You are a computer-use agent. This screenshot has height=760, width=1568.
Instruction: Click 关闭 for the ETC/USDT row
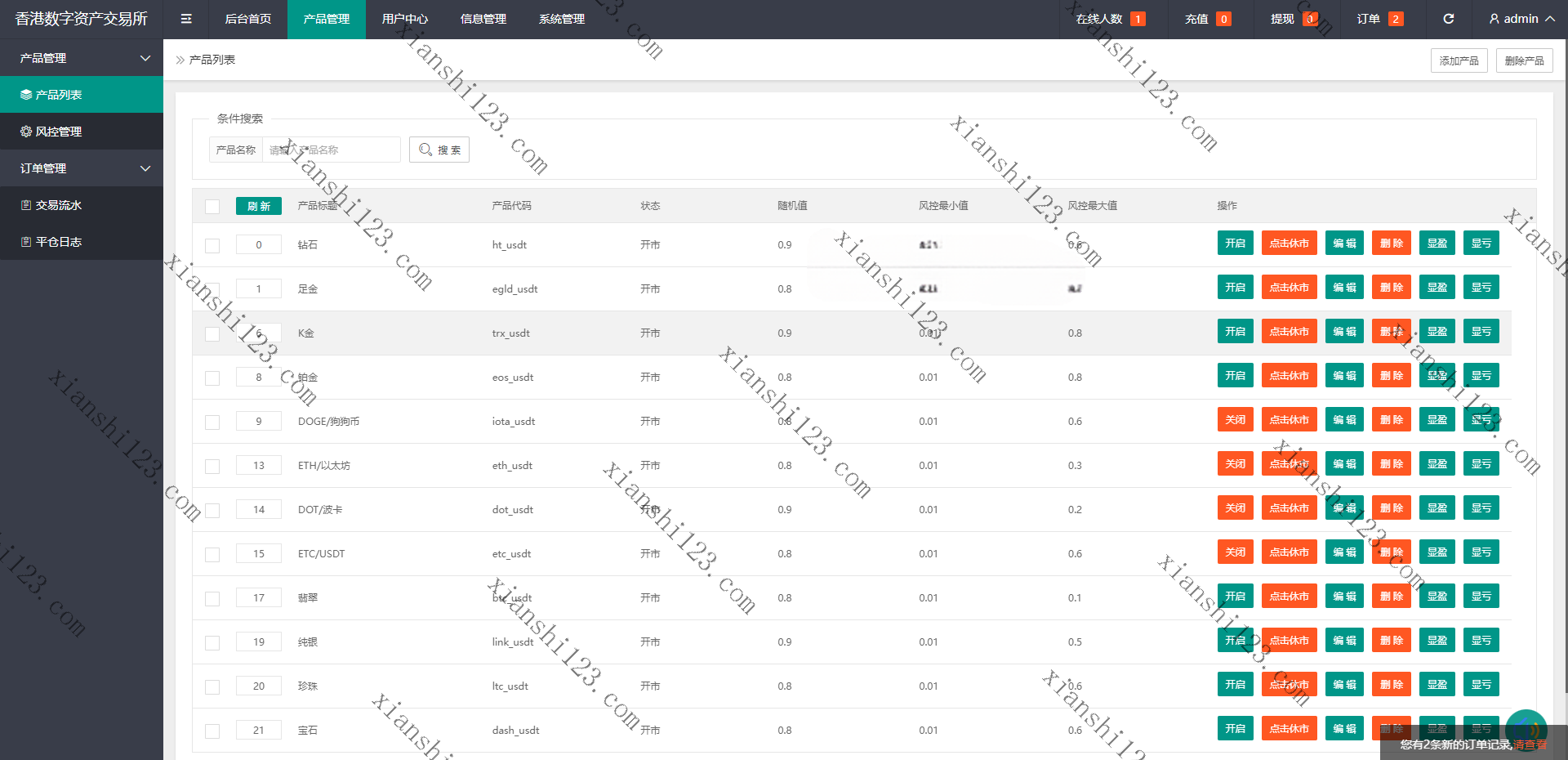click(x=1236, y=552)
